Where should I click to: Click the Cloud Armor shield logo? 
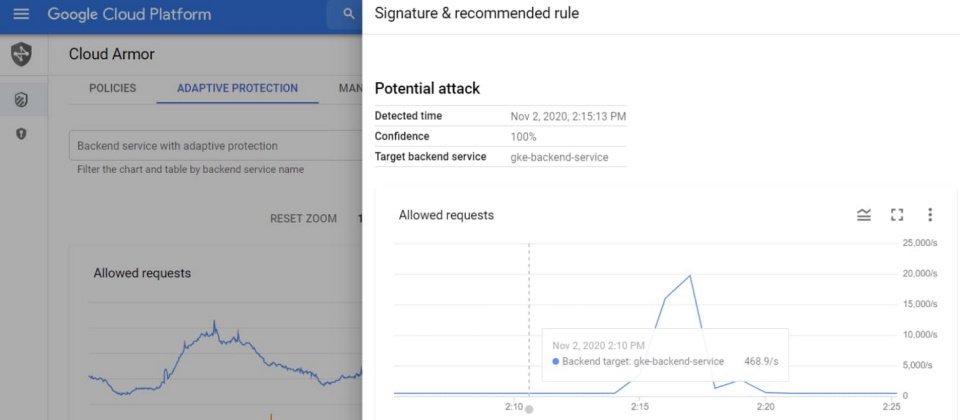(x=21, y=54)
